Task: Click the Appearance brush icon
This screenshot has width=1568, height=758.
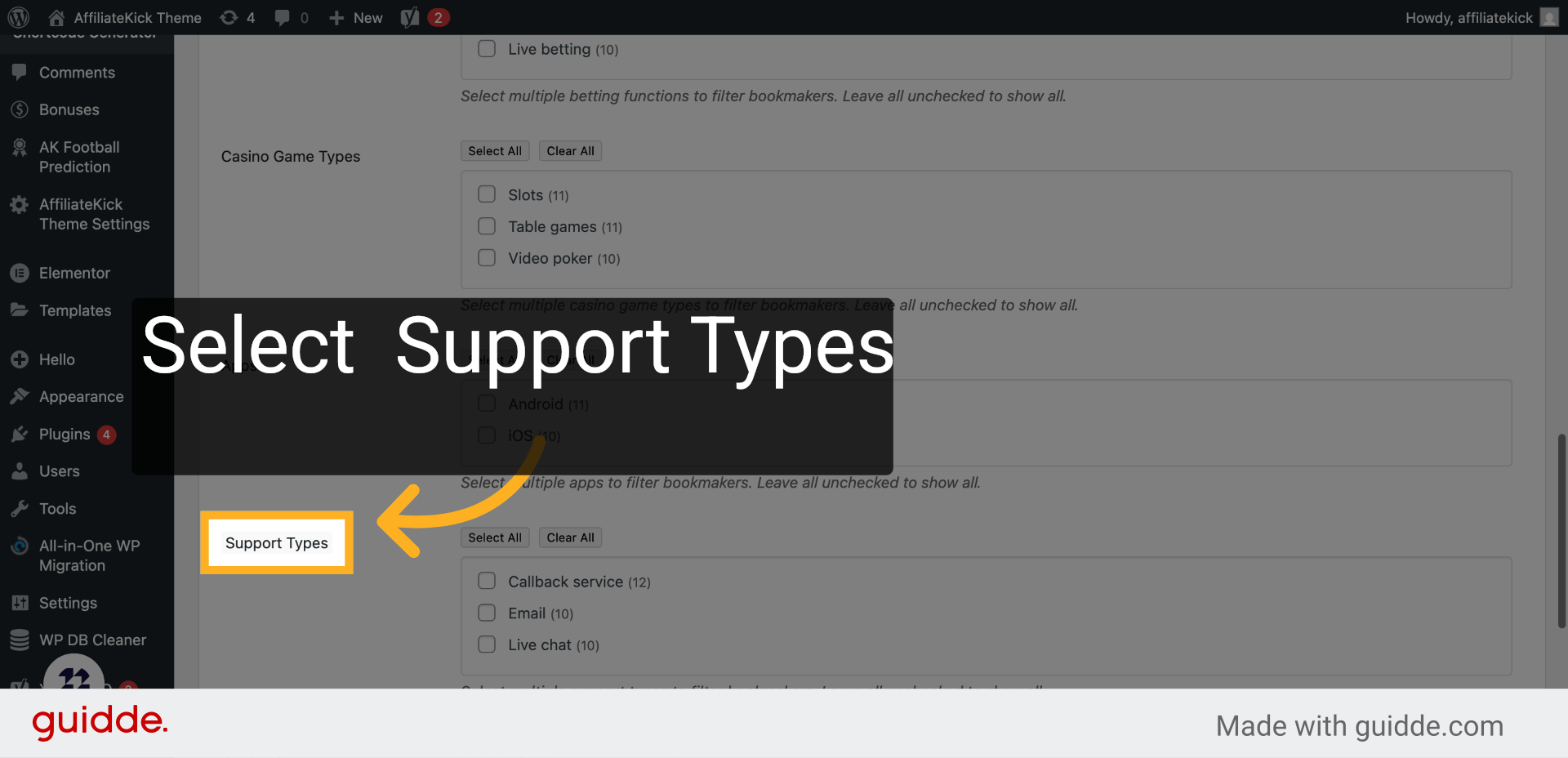Action: point(20,396)
